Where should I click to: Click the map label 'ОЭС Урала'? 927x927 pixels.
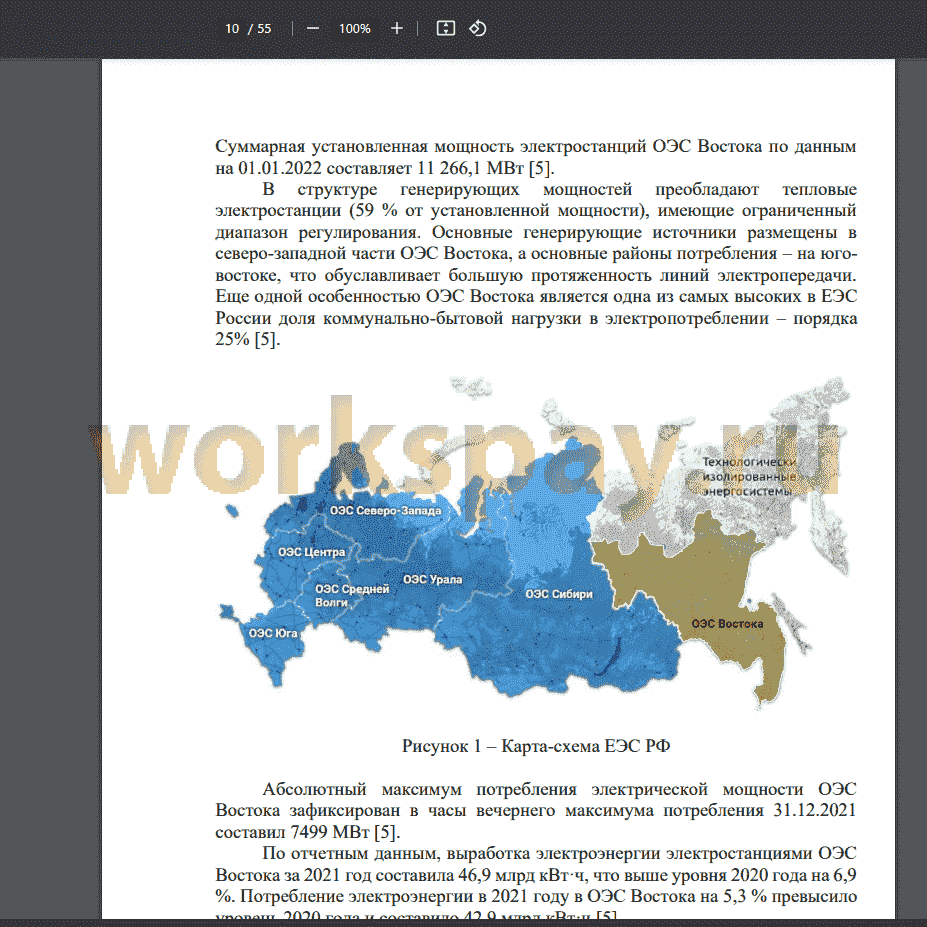[432, 580]
